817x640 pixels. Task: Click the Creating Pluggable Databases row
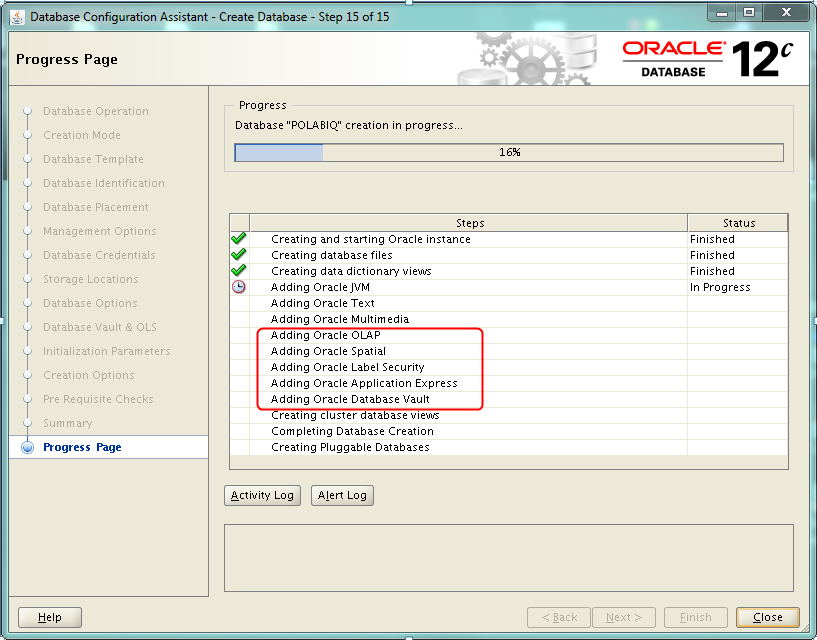tap(509, 447)
